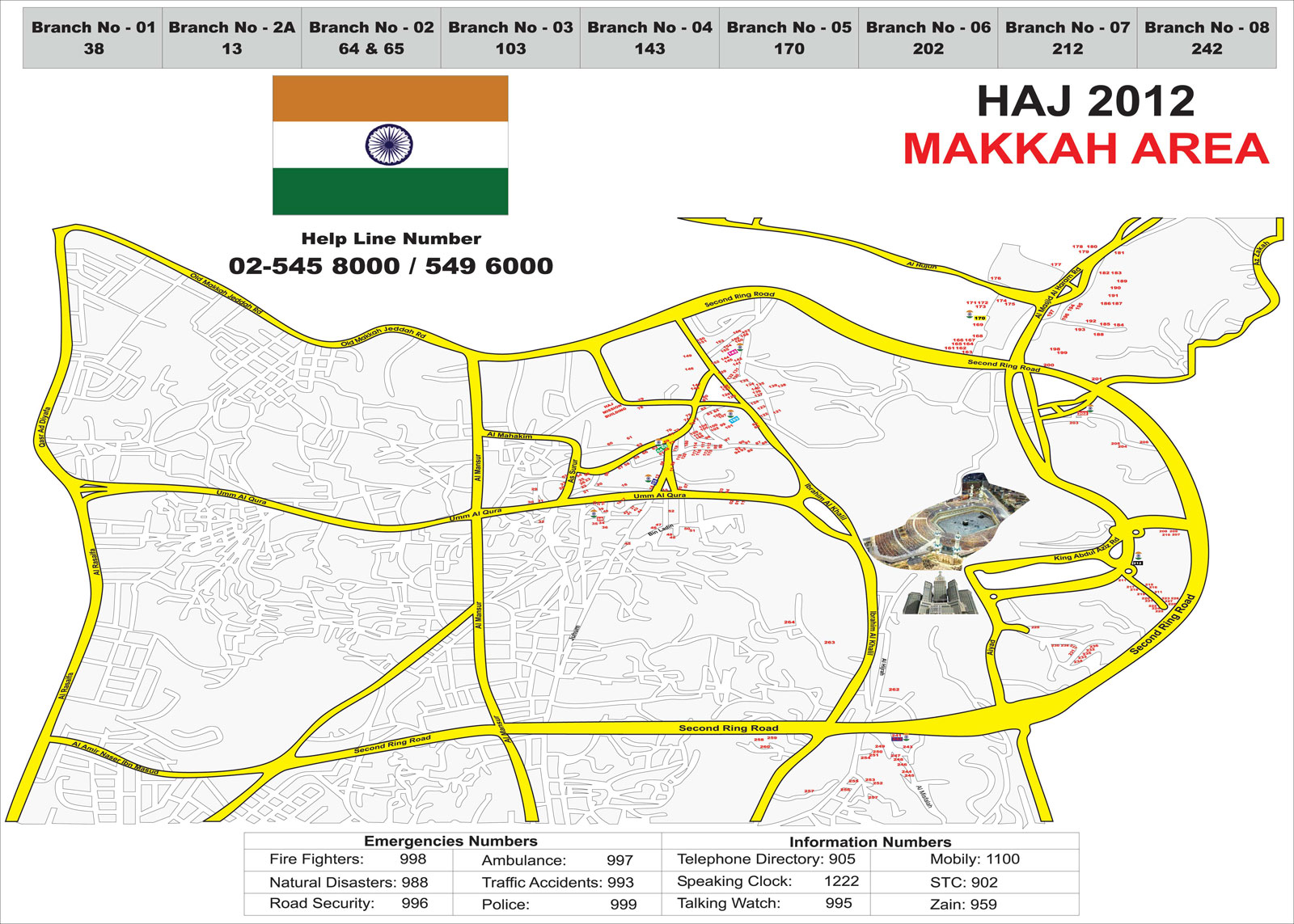The image size is (1294, 924).
Task: Click the Talking Watch: 995 entry
Action: tap(764, 903)
